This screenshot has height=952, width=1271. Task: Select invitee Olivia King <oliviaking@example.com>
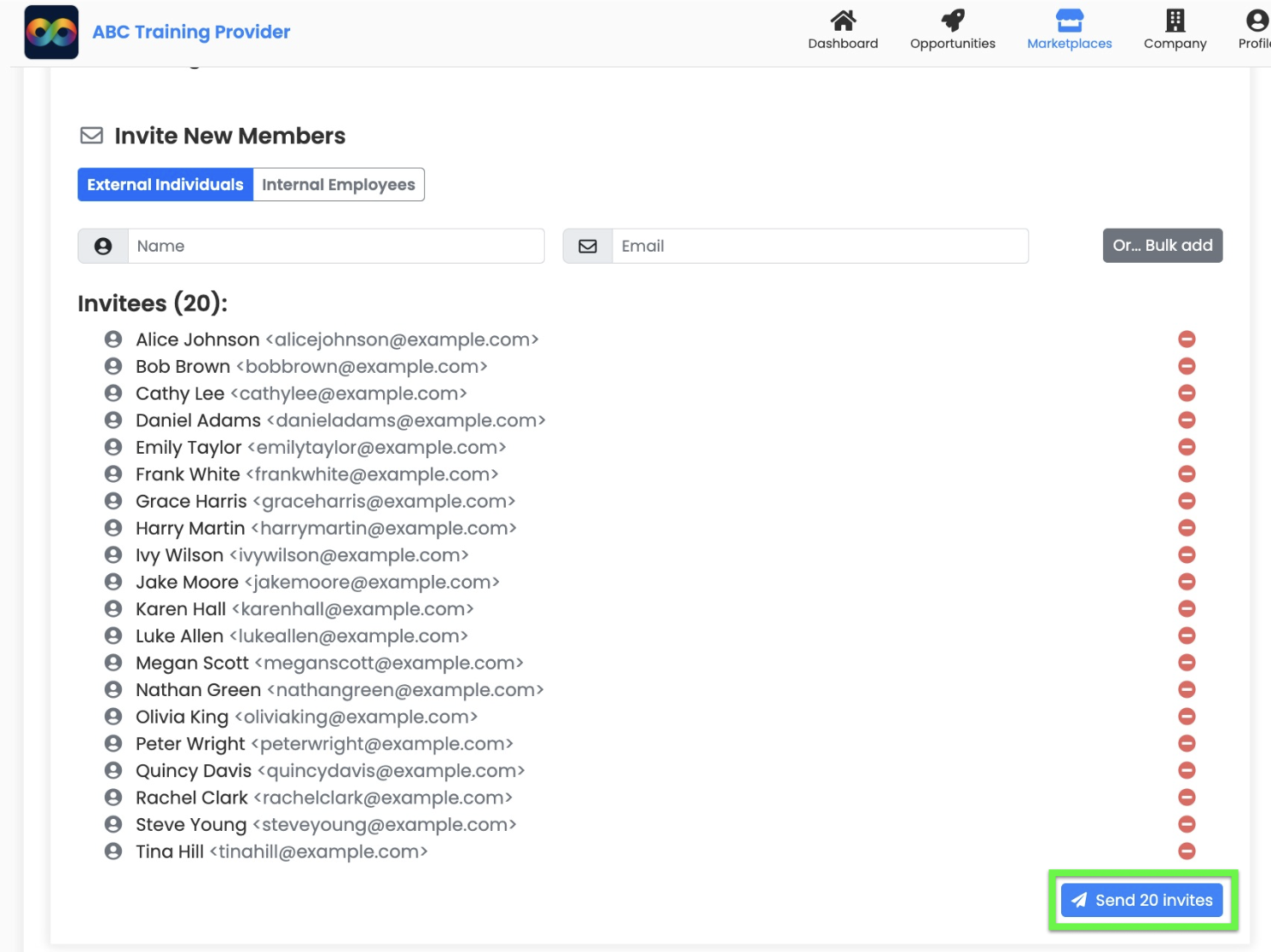(x=306, y=717)
